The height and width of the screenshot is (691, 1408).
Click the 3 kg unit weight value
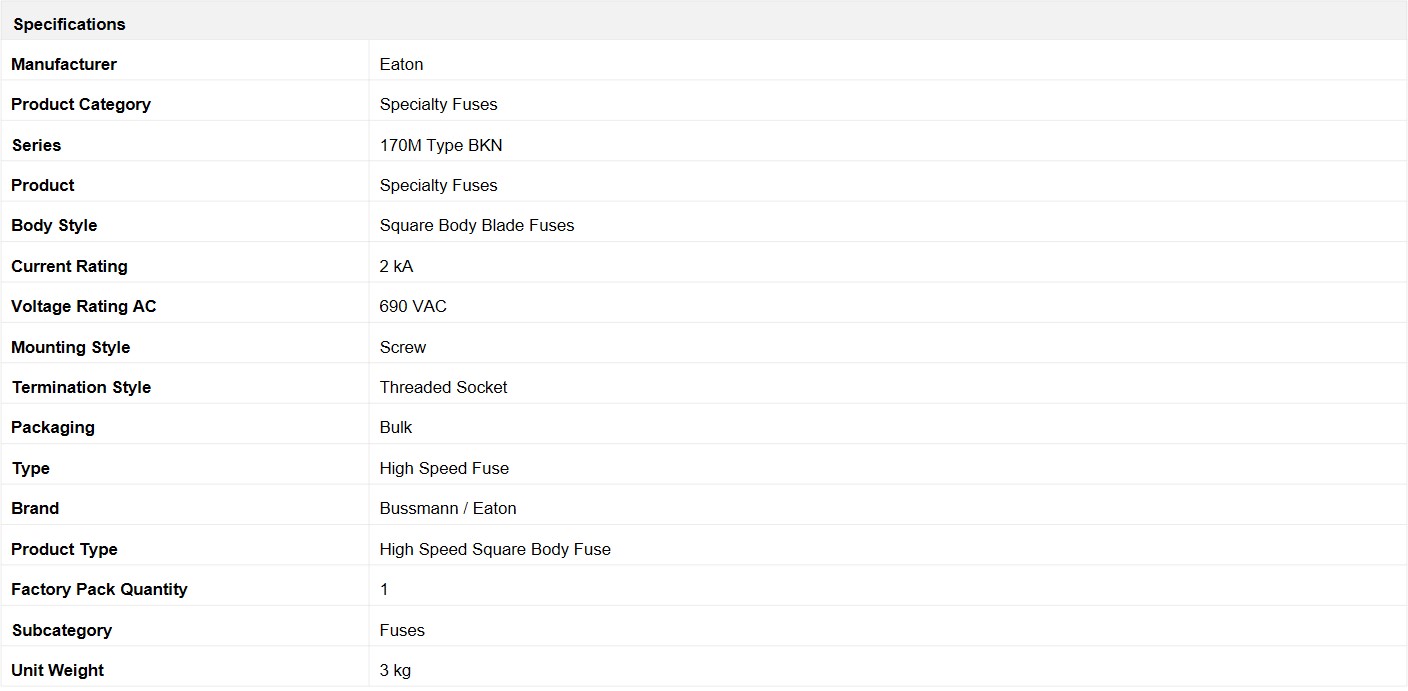(395, 670)
